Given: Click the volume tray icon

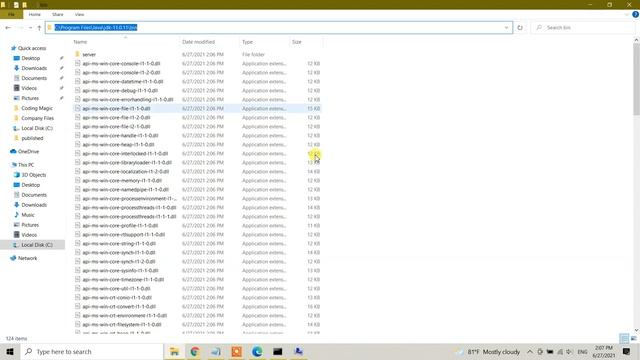Looking at the screenshot, I should [569, 351].
